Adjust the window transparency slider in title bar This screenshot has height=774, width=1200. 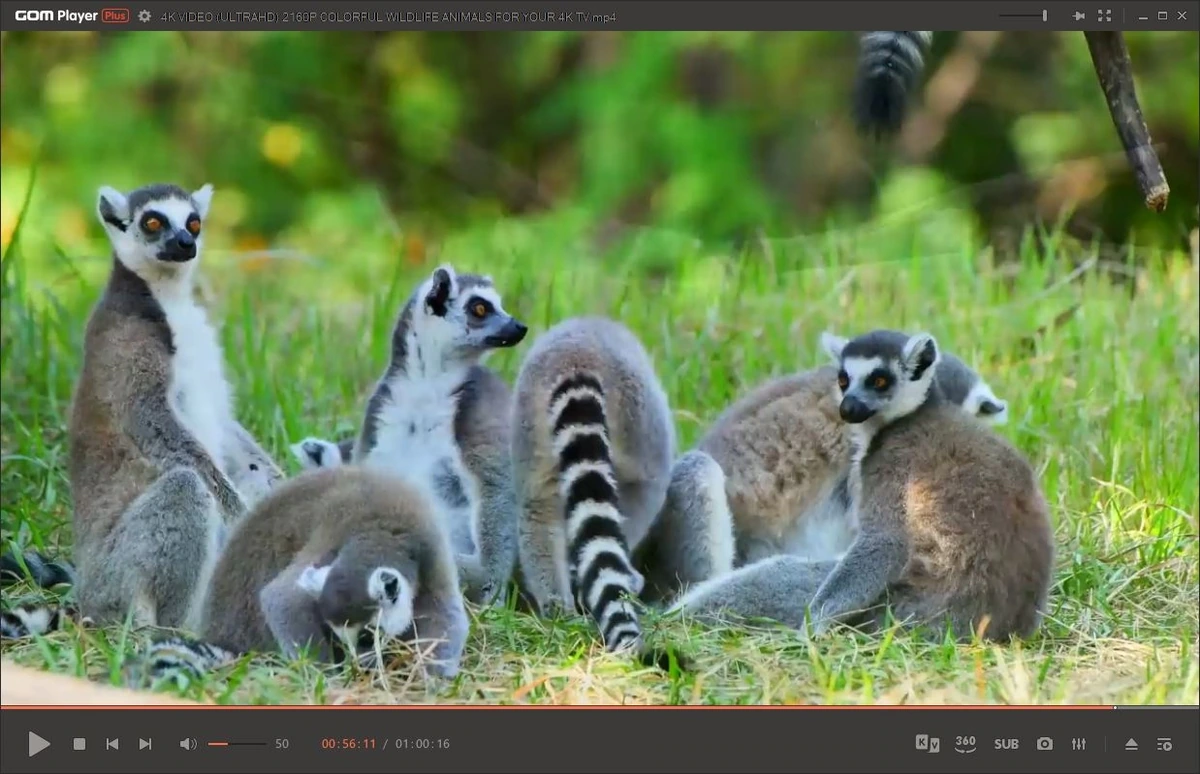pyautogui.click(x=1023, y=16)
